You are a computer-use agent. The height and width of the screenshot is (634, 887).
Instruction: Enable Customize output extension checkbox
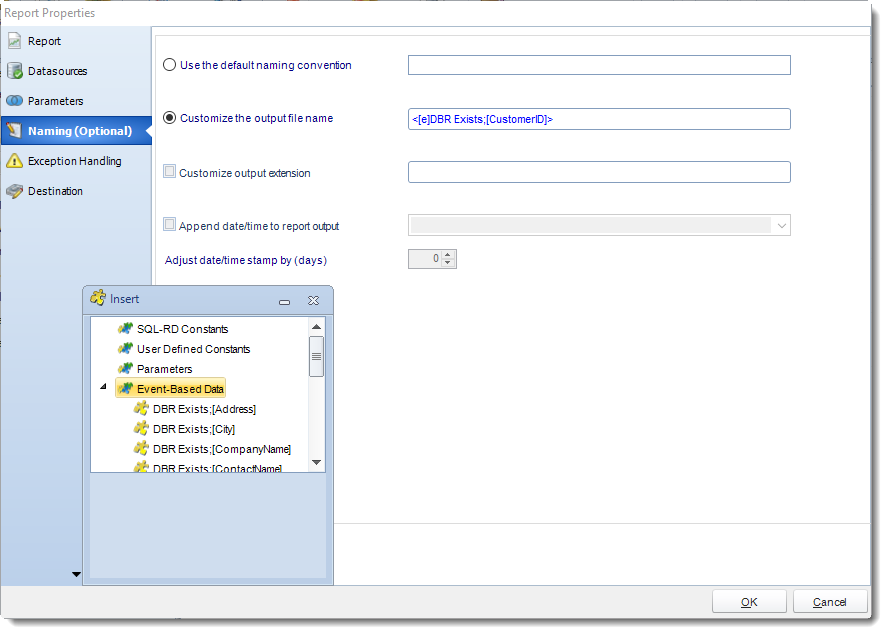click(169, 171)
